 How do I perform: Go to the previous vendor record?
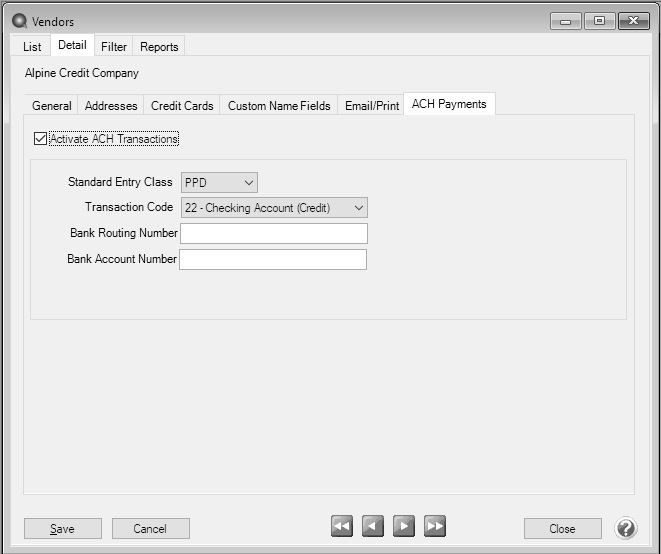tap(372, 527)
